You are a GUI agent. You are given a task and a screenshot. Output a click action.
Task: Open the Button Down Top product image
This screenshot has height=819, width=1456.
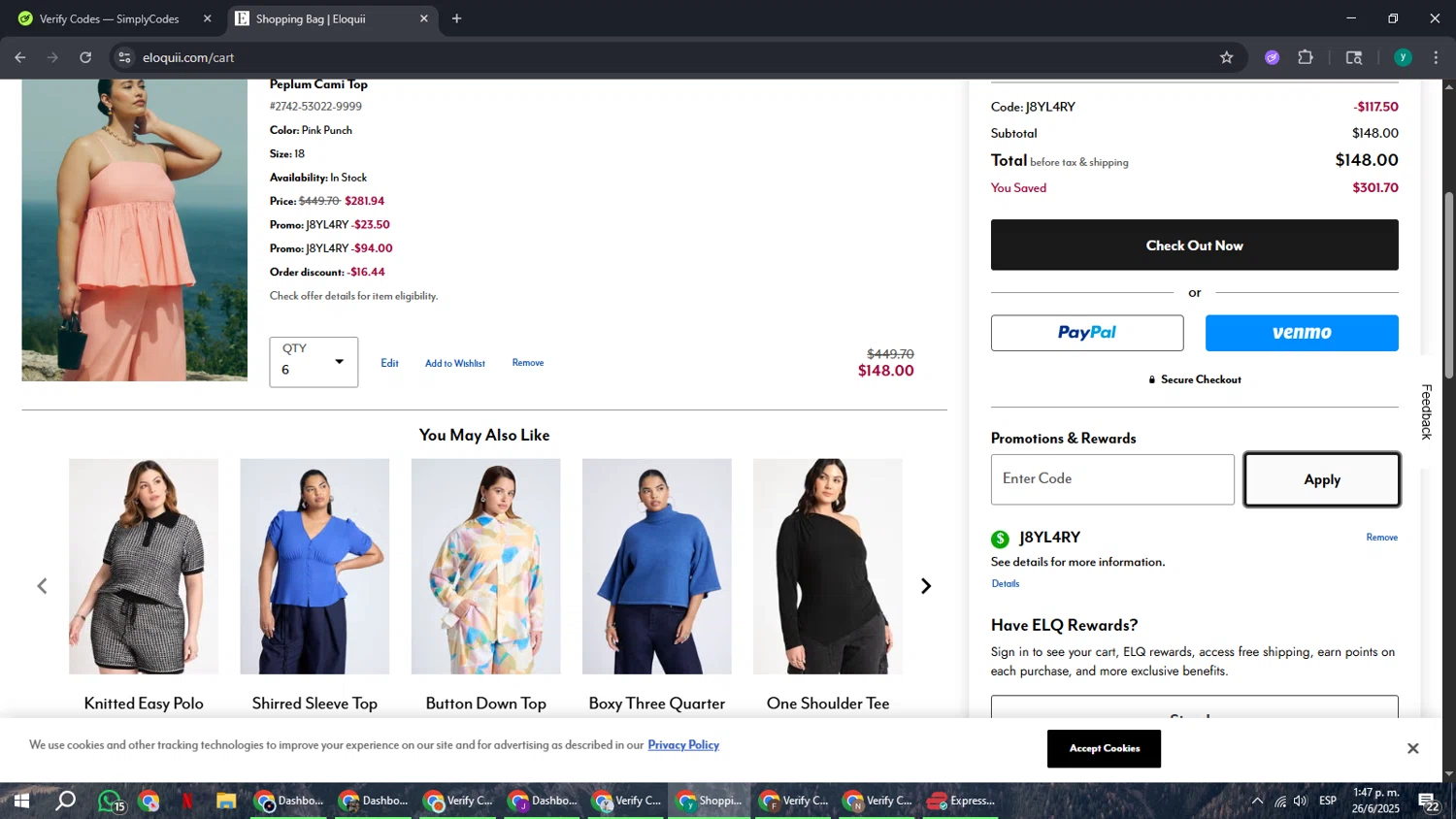click(485, 567)
